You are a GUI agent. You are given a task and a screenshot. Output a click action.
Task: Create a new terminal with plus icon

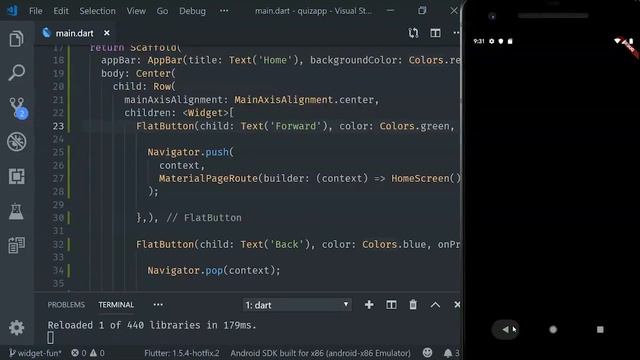[369, 304]
